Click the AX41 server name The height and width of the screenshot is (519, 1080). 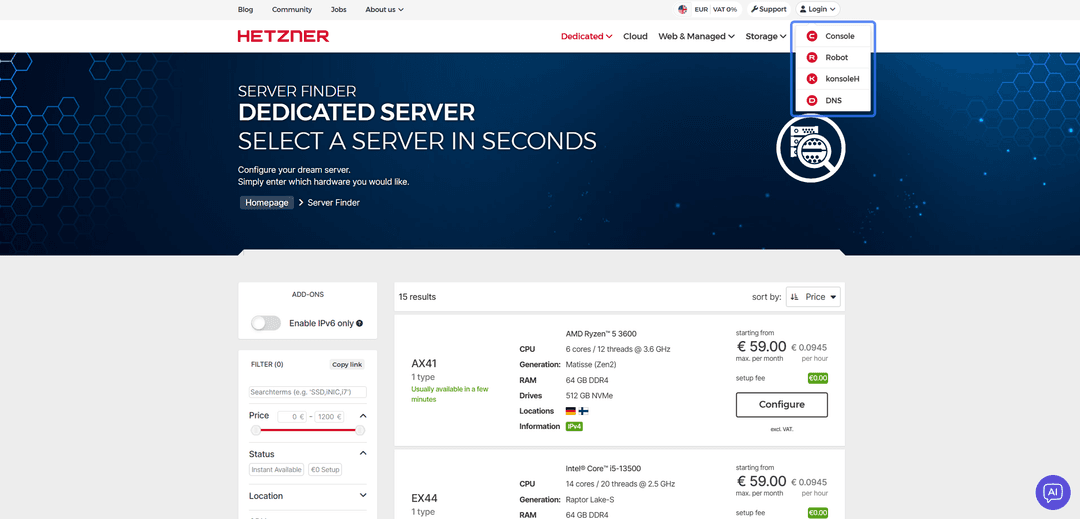(x=424, y=363)
